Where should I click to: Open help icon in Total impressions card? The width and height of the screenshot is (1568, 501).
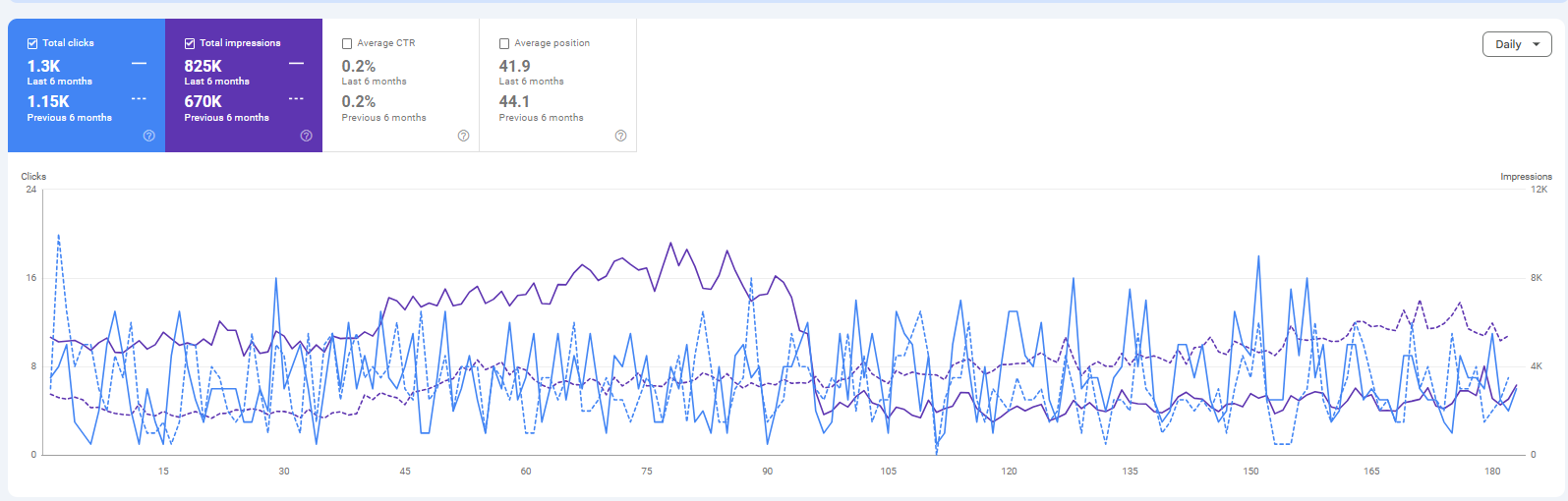point(306,136)
